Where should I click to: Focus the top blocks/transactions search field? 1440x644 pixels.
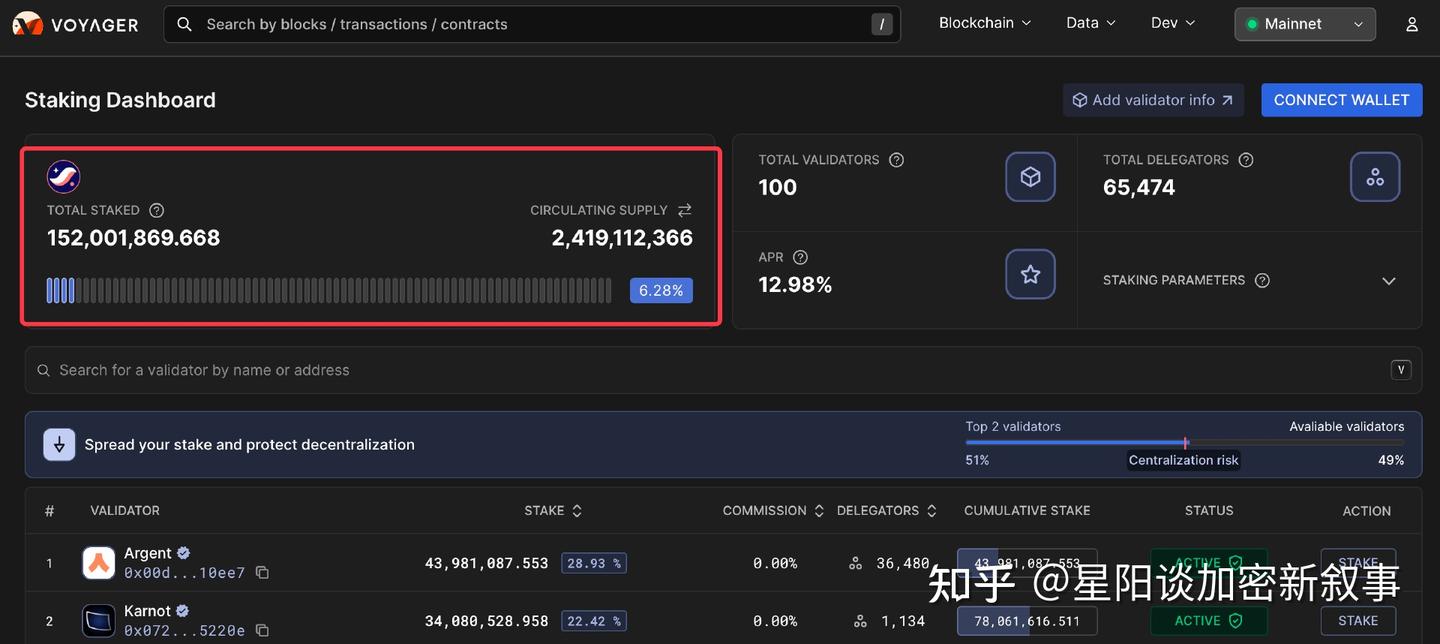tap(532, 24)
